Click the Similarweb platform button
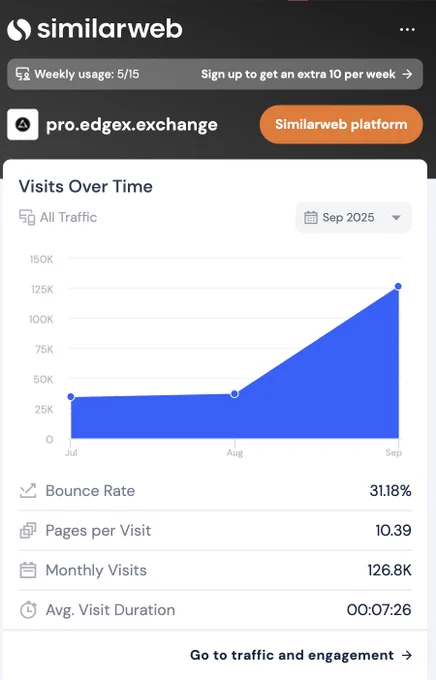The width and height of the screenshot is (436, 680). (x=341, y=124)
